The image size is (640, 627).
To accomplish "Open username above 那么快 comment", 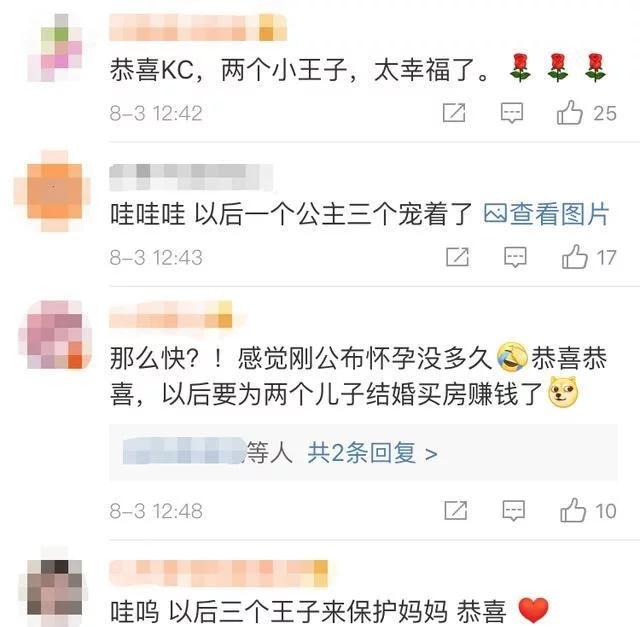I will (x=171, y=314).
